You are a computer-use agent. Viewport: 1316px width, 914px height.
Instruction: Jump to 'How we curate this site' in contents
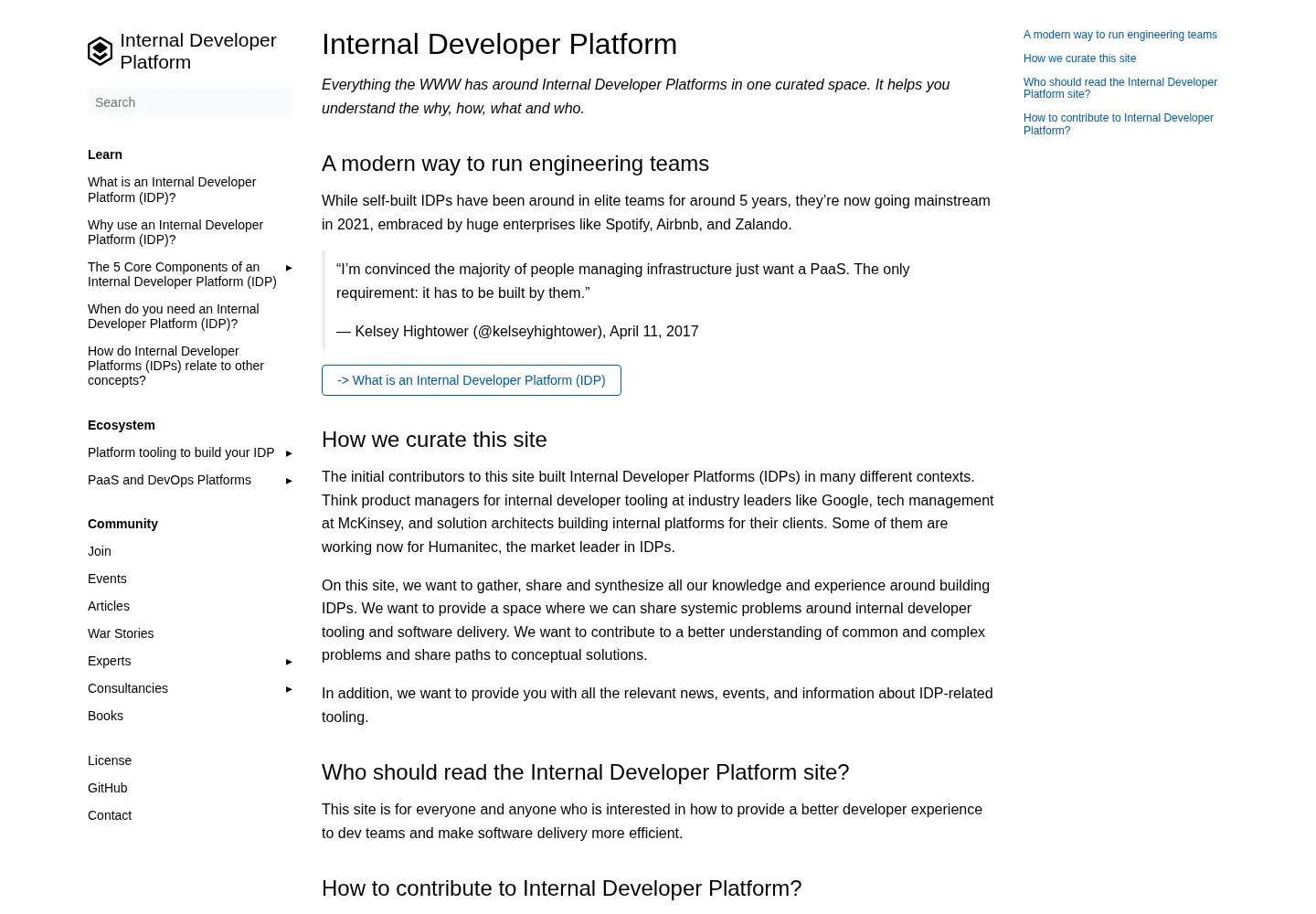point(1079,58)
